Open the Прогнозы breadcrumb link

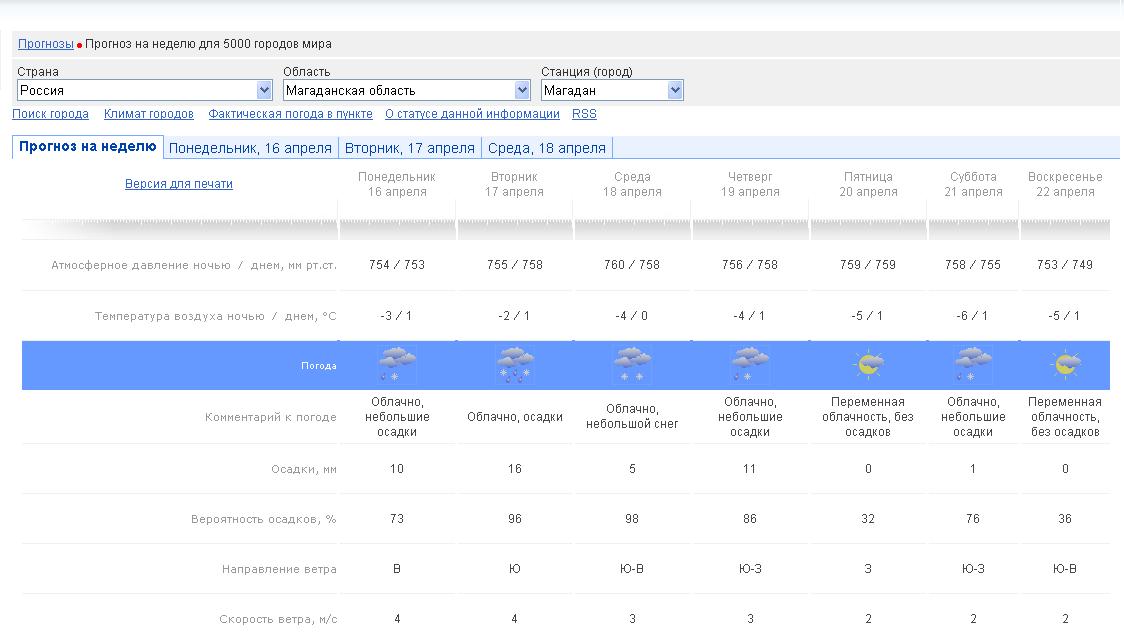tap(46, 44)
